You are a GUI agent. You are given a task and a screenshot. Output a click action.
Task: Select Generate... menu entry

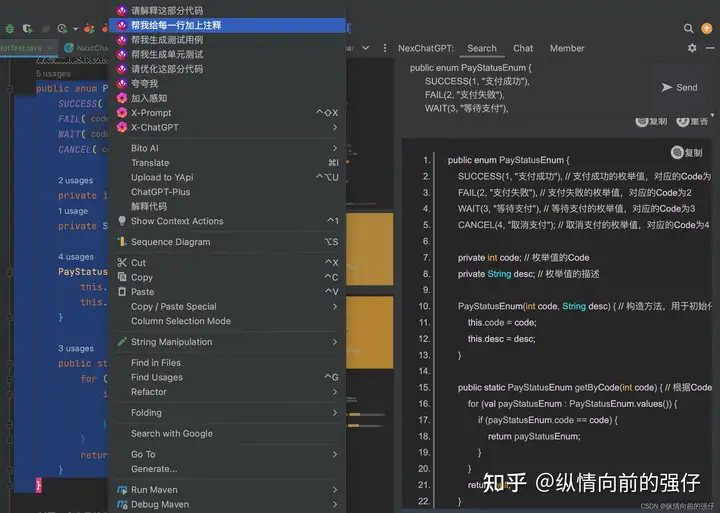(x=227, y=469)
